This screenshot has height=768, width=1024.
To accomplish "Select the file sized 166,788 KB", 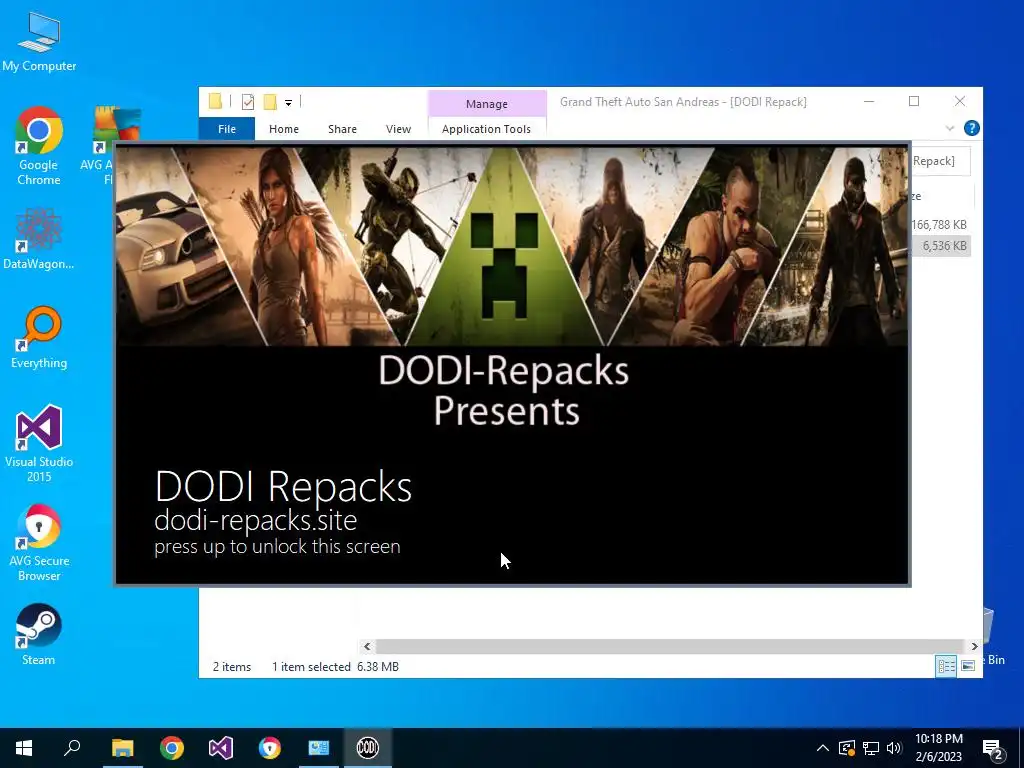I will click(939, 225).
